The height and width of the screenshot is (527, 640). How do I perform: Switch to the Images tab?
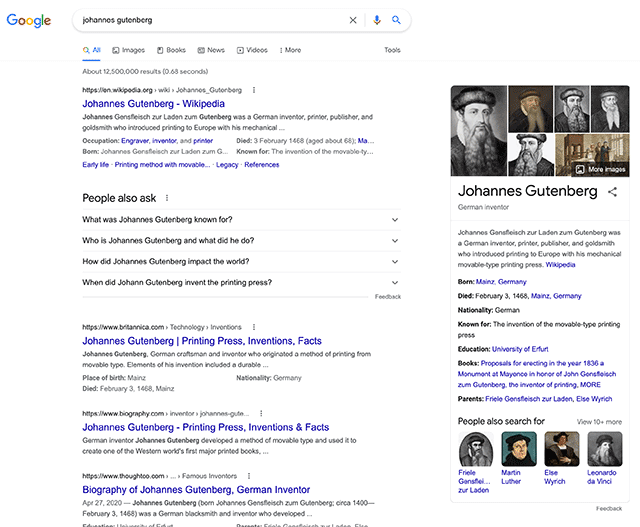tap(129, 50)
